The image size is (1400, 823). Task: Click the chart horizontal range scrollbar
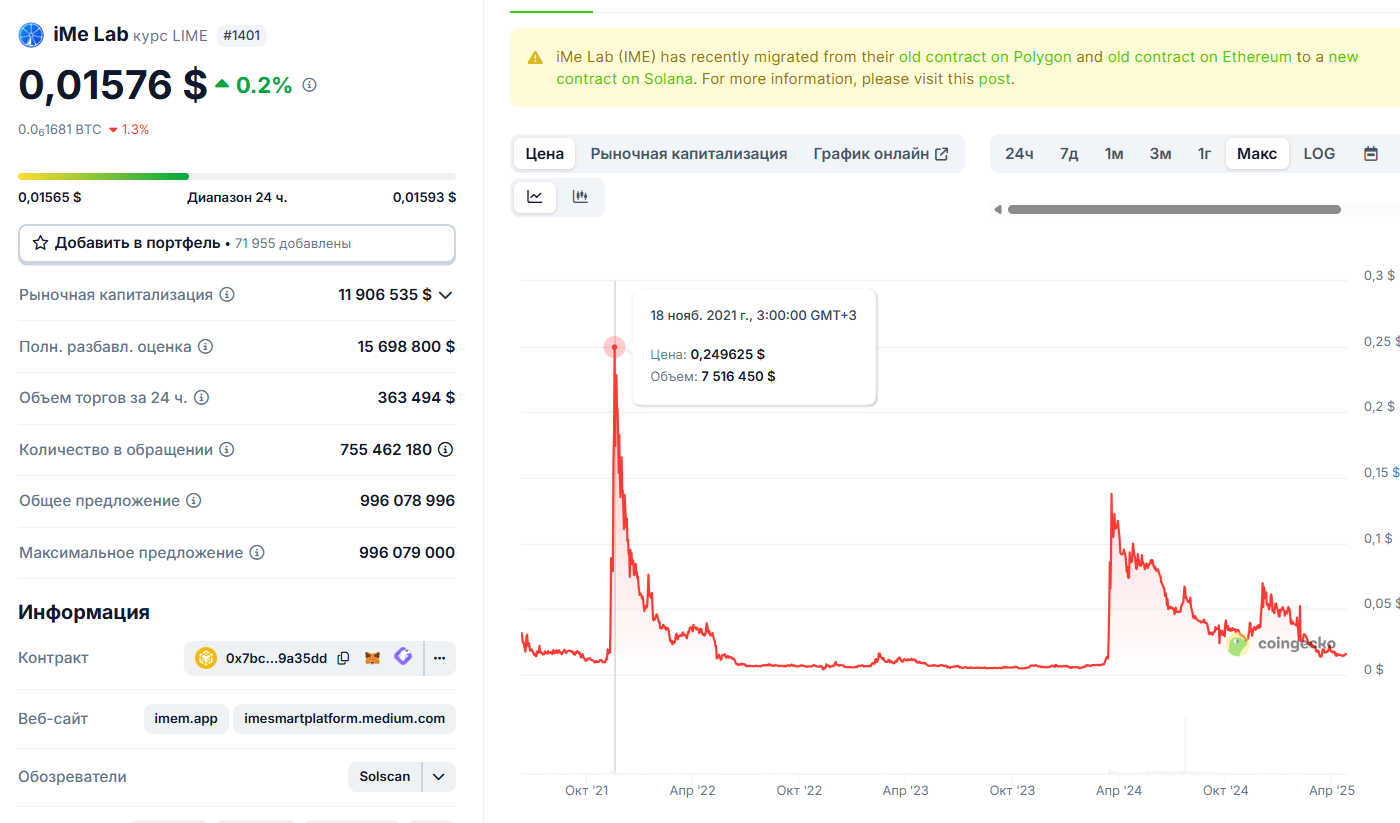(x=1174, y=210)
